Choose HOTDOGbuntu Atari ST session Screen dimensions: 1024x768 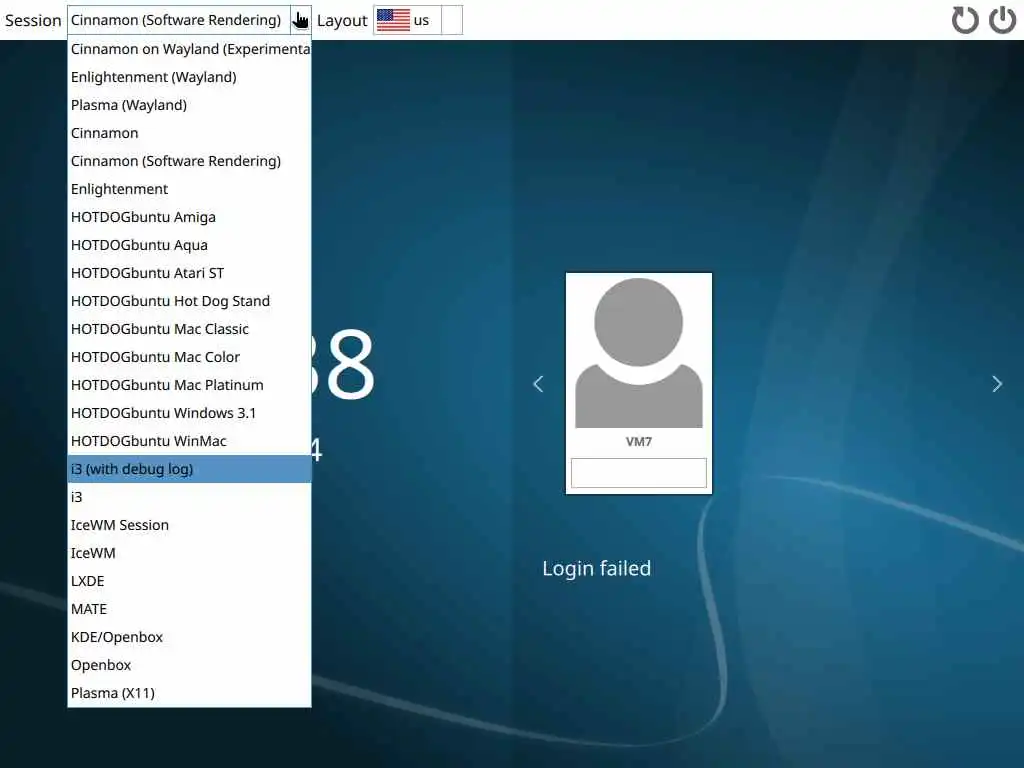(x=189, y=274)
